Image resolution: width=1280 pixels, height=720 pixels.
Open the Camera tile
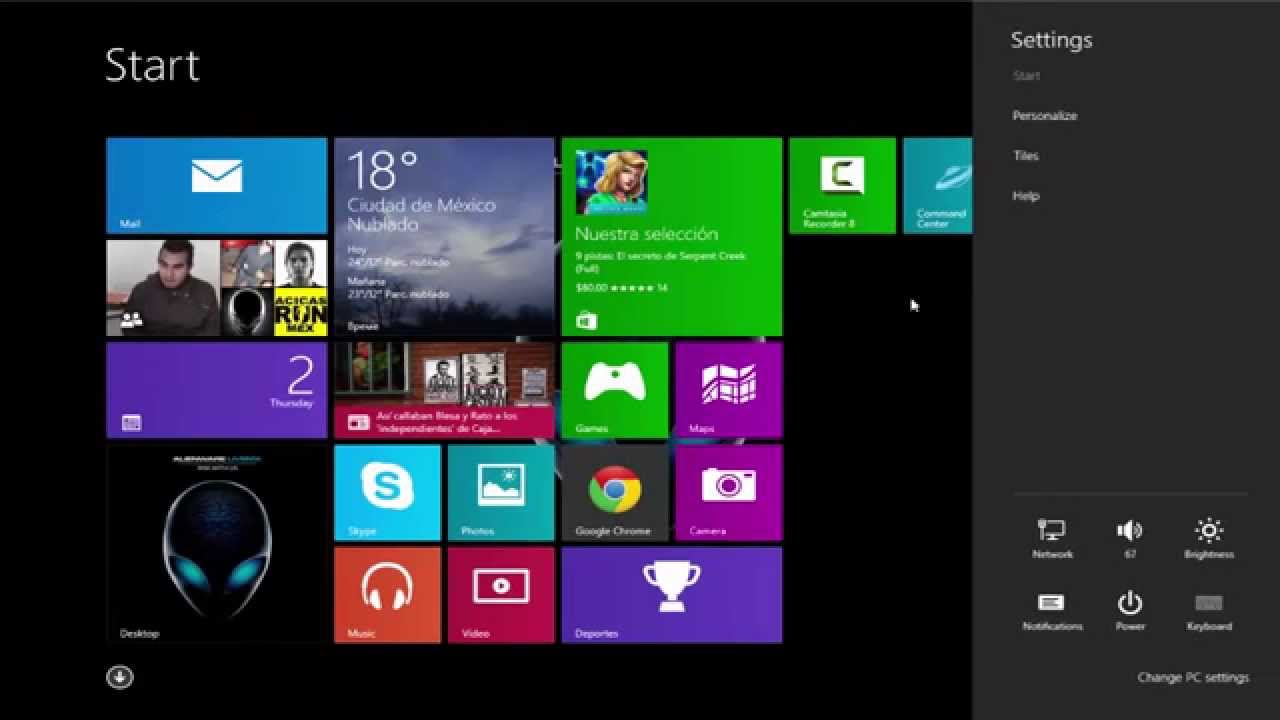pyautogui.click(x=729, y=493)
